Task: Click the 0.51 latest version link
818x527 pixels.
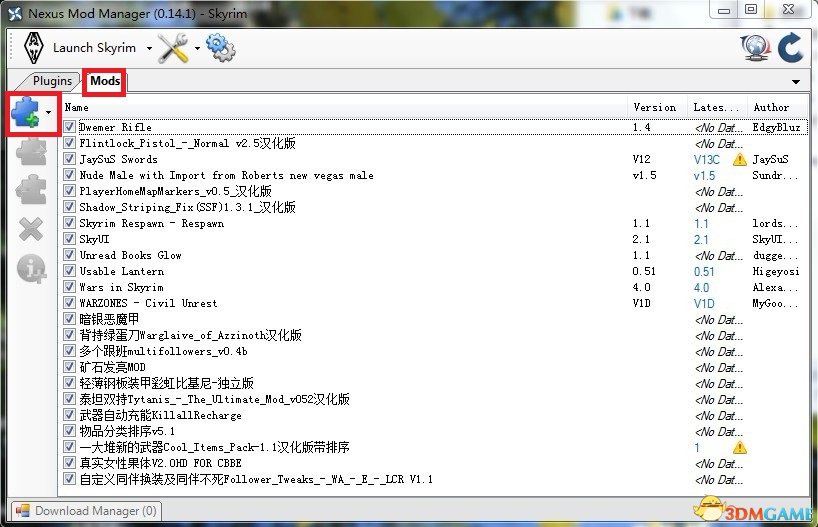Action: (x=704, y=272)
